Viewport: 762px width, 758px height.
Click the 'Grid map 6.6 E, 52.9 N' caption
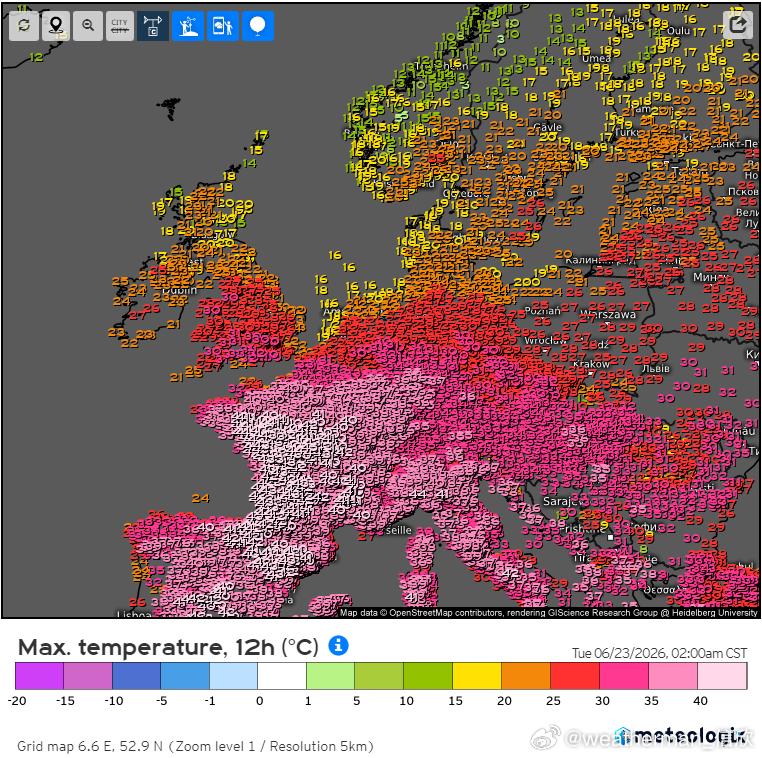pos(90,746)
